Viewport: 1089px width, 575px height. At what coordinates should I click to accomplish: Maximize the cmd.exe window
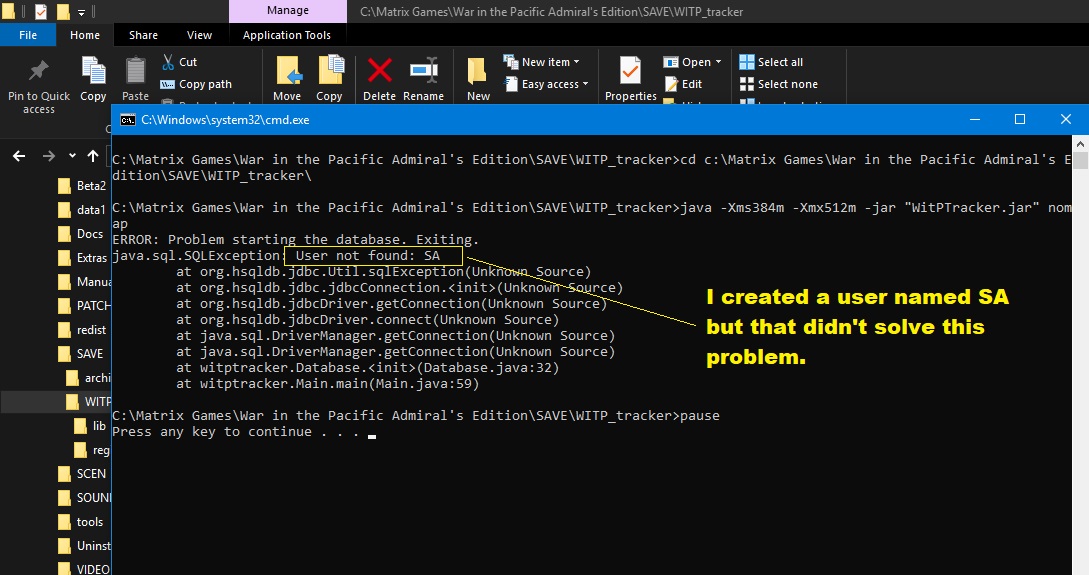pyautogui.click(x=1020, y=119)
